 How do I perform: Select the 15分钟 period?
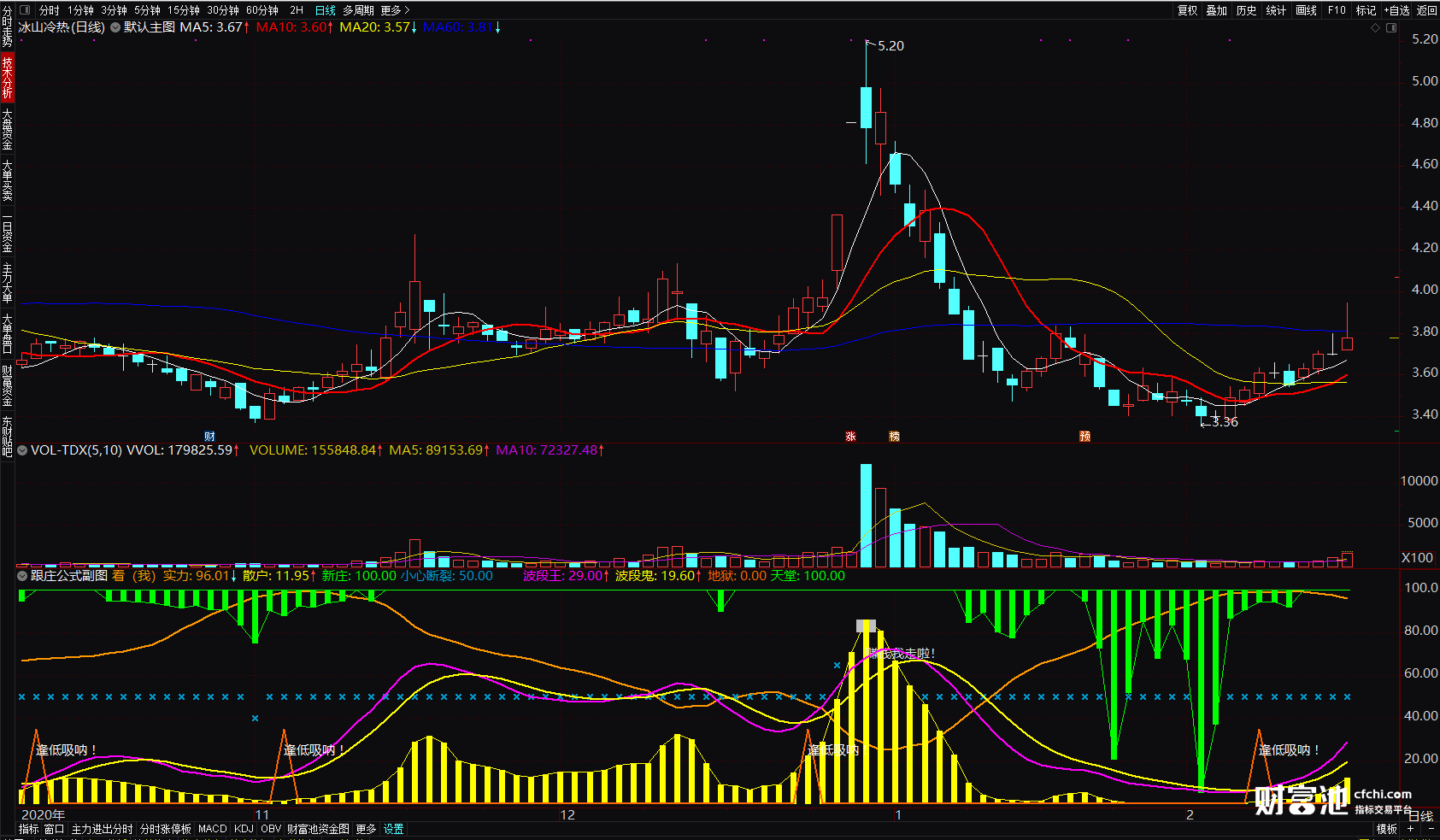(x=183, y=10)
